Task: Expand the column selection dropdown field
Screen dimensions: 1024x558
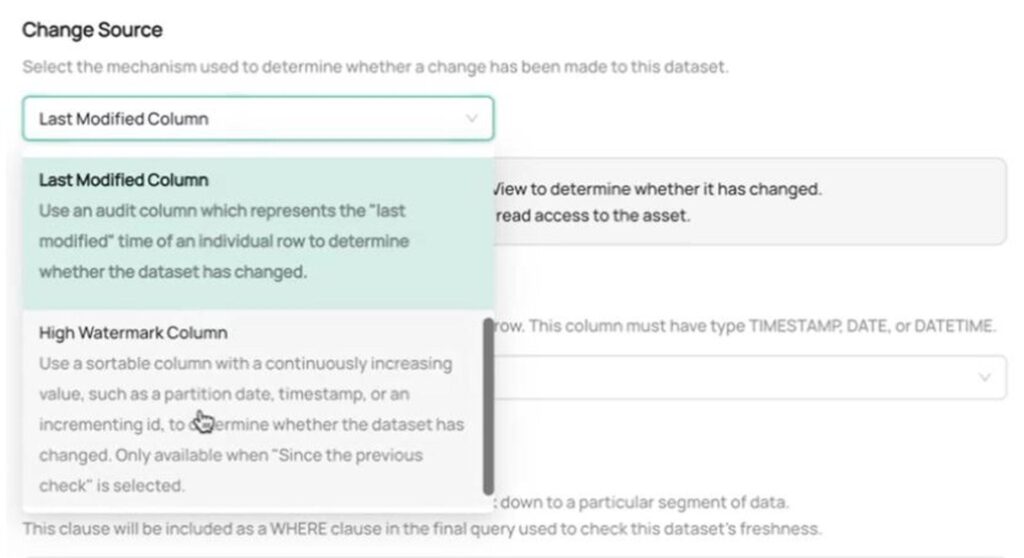Action: (x=750, y=378)
